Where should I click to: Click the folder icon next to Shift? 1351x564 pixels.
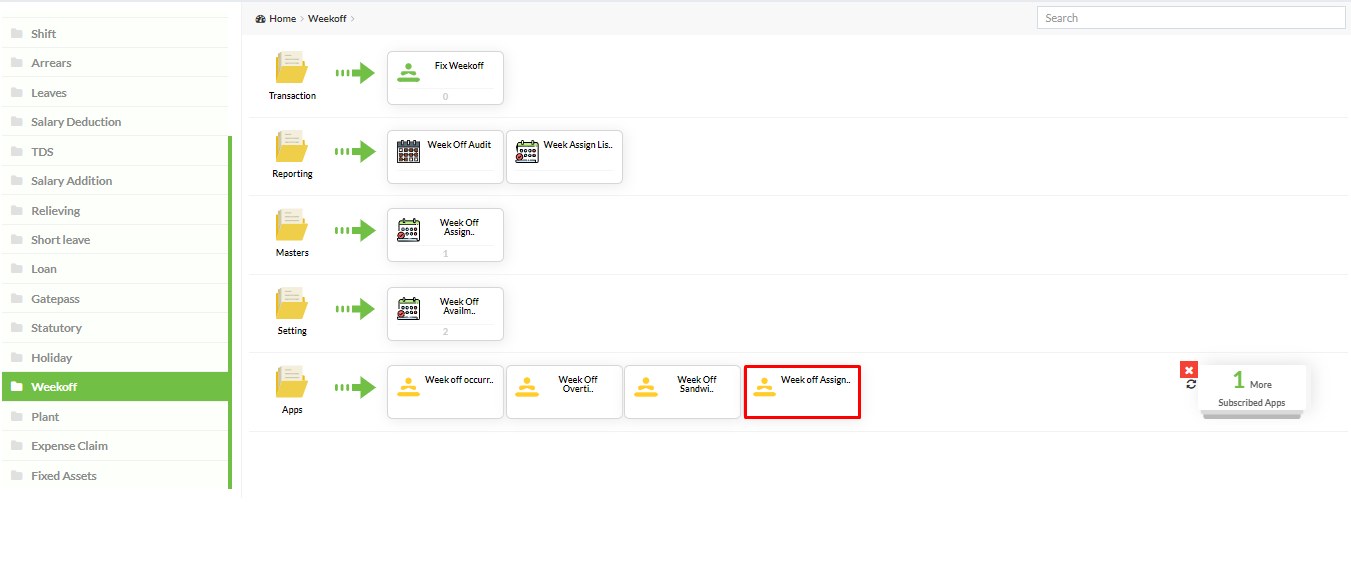16,33
